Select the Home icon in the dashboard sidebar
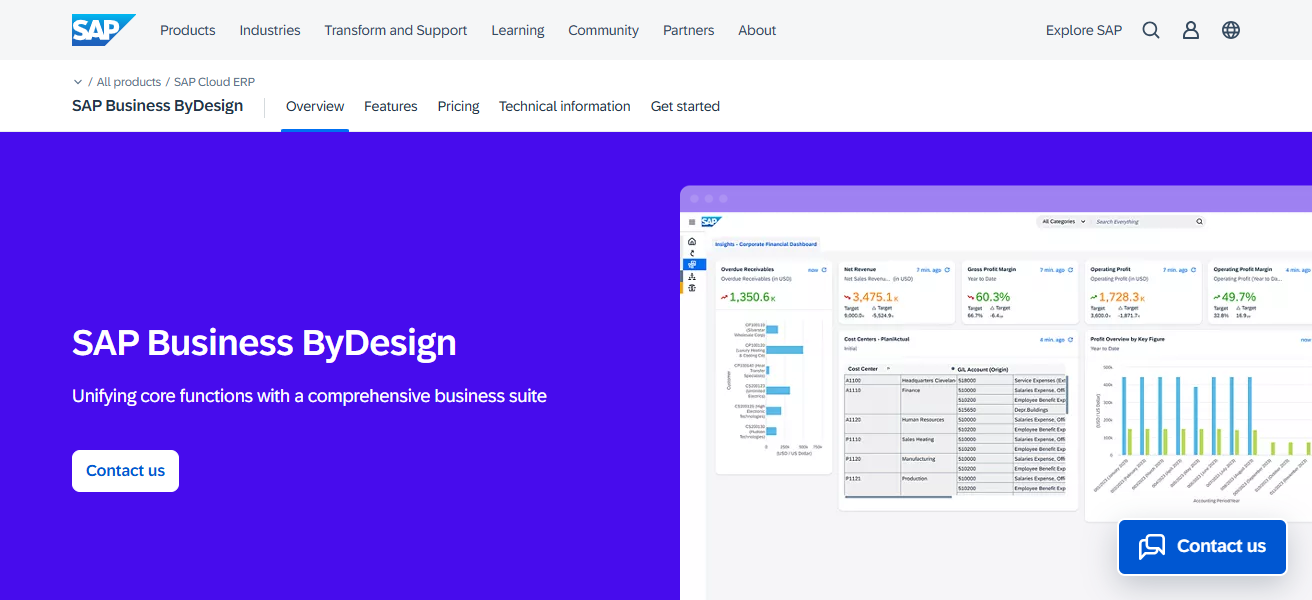1312x600 pixels. tap(692, 242)
